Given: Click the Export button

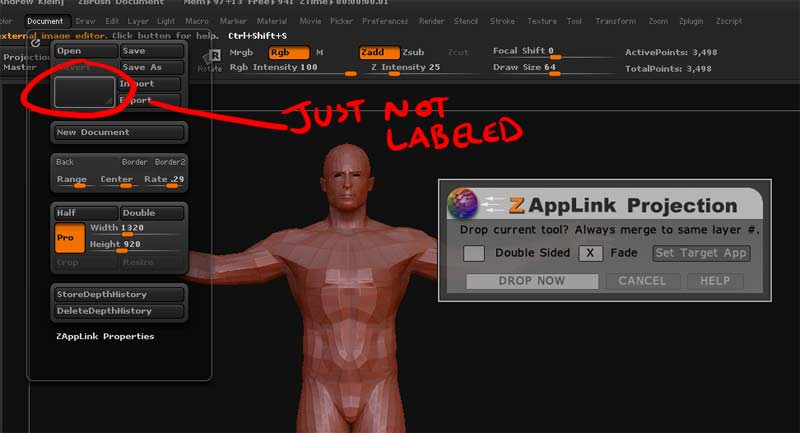Looking at the screenshot, I should pyautogui.click(x=149, y=100).
